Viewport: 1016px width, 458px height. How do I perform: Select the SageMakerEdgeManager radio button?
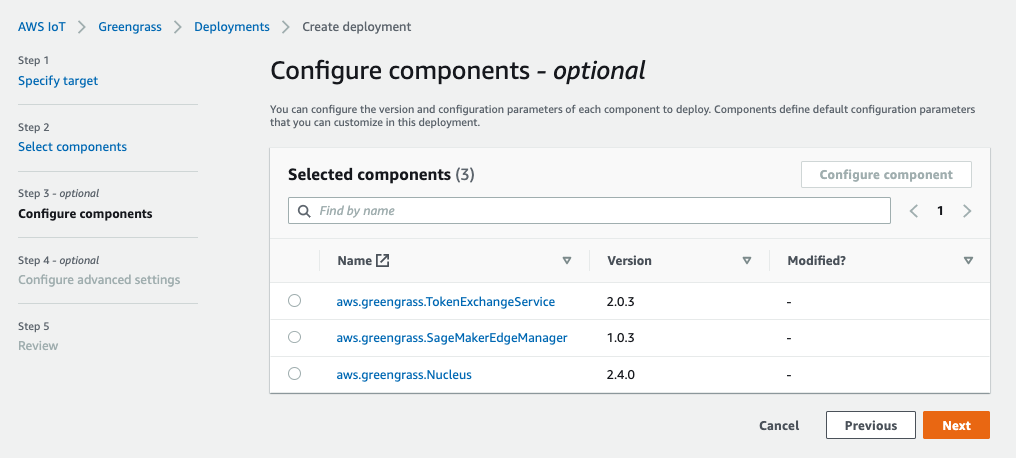tap(294, 337)
